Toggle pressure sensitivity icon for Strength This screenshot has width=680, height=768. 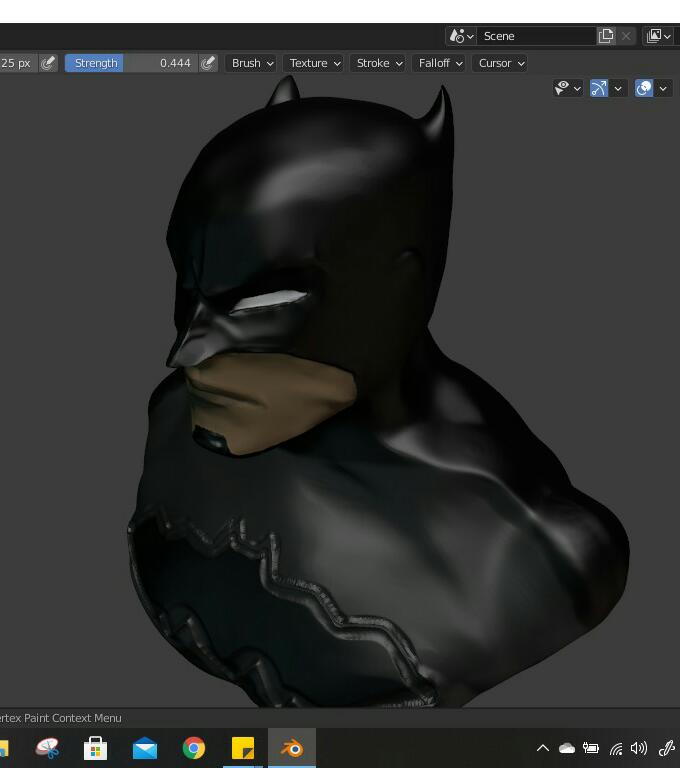(208, 63)
